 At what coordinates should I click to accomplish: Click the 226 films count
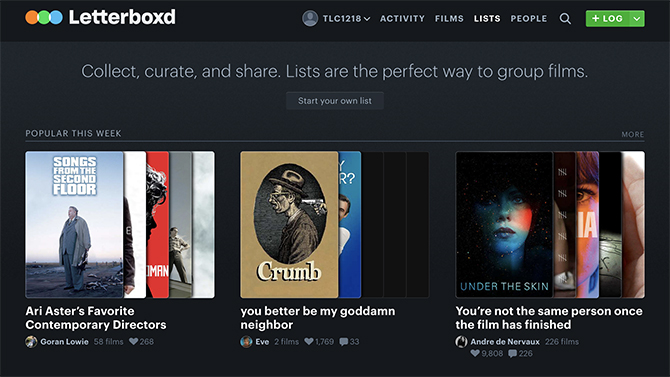pos(562,342)
